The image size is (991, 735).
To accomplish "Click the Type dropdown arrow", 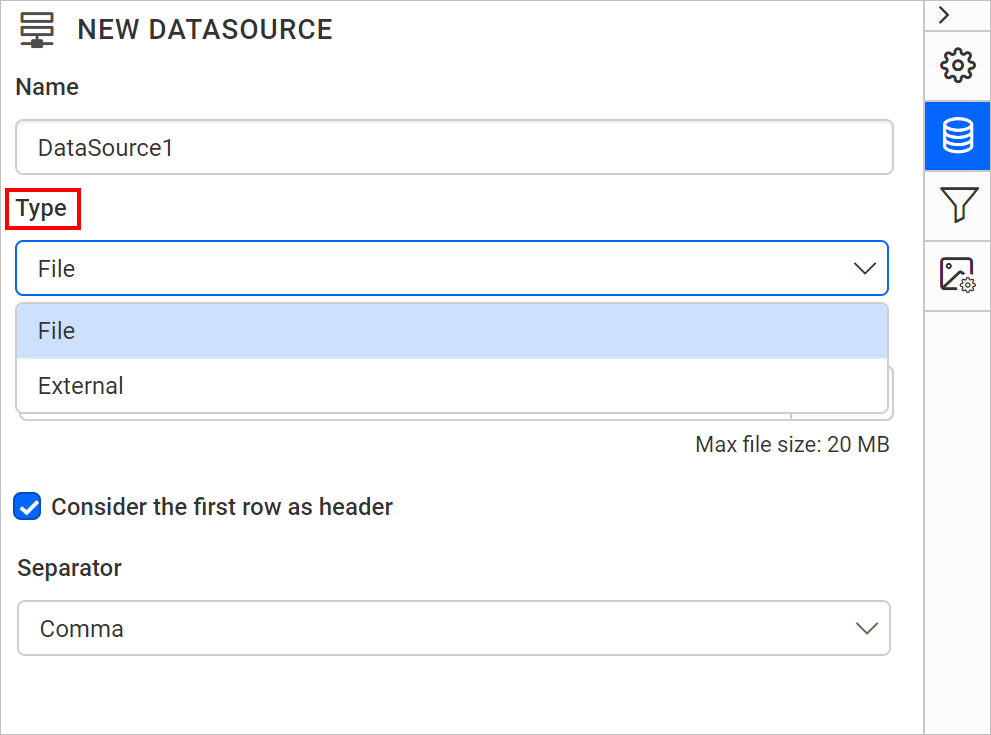I will point(864,268).
